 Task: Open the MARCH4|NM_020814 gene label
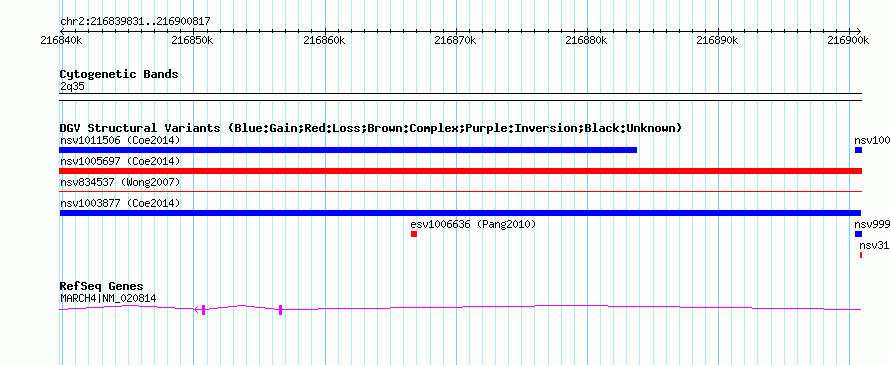tap(108, 298)
